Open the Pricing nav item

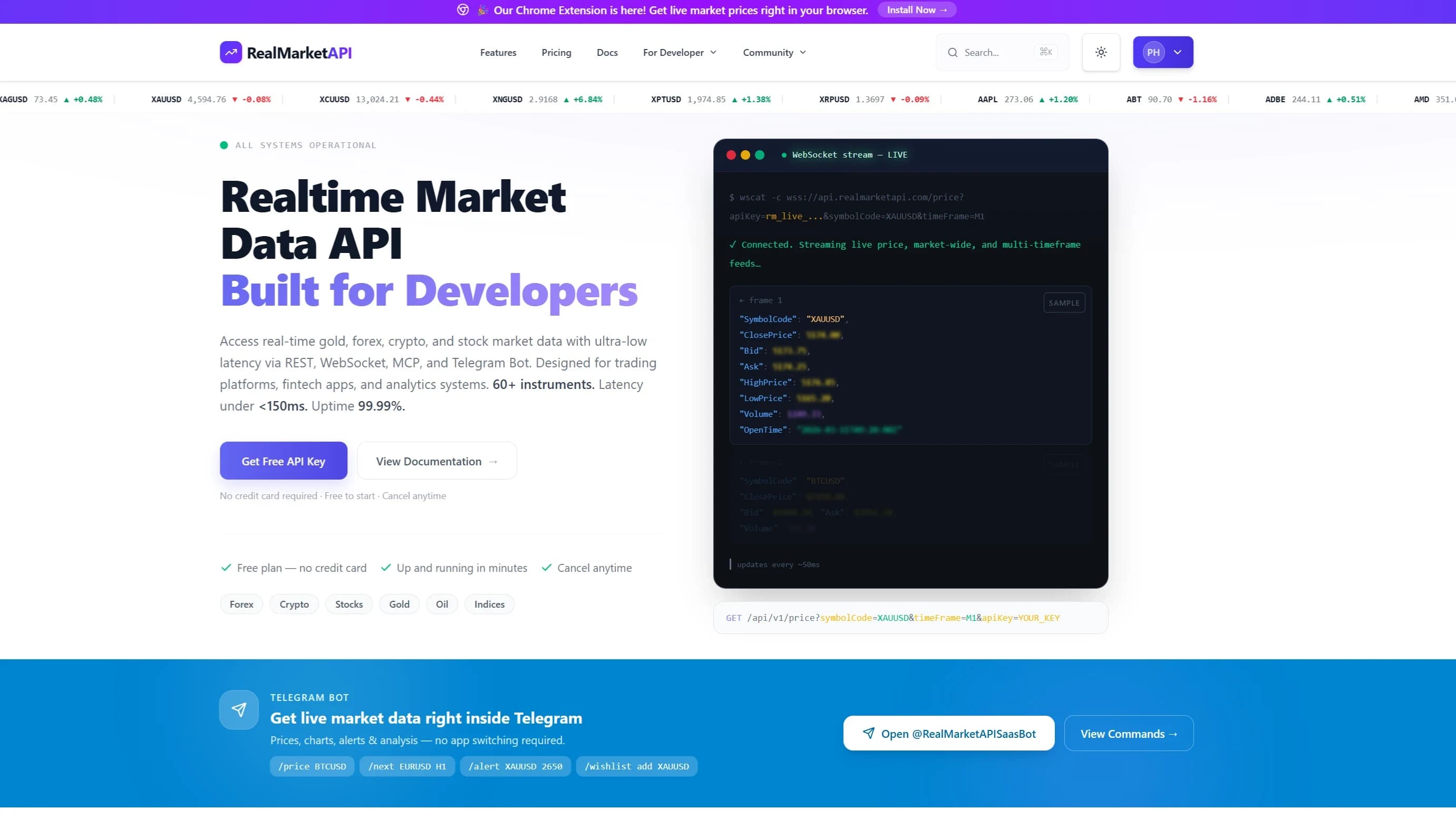pyautogui.click(x=556, y=53)
